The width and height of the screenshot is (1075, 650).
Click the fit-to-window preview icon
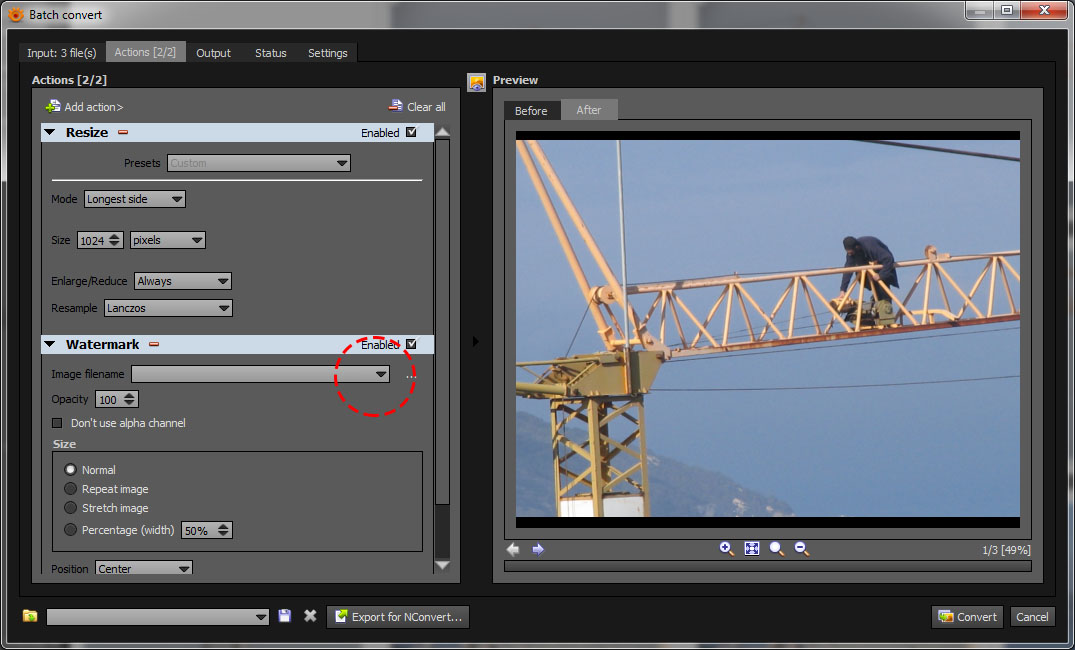752,549
